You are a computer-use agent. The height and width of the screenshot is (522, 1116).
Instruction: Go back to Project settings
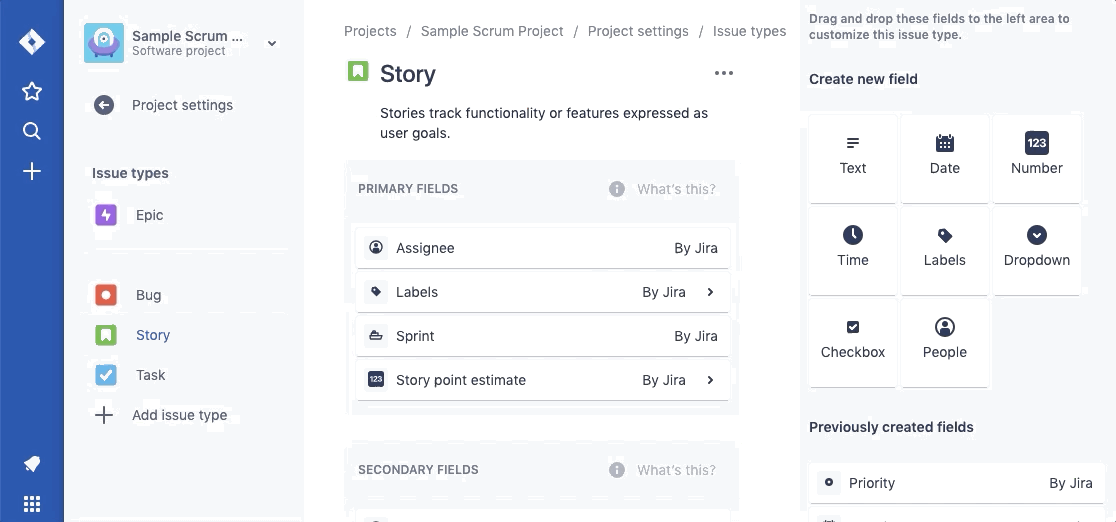(x=182, y=105)
